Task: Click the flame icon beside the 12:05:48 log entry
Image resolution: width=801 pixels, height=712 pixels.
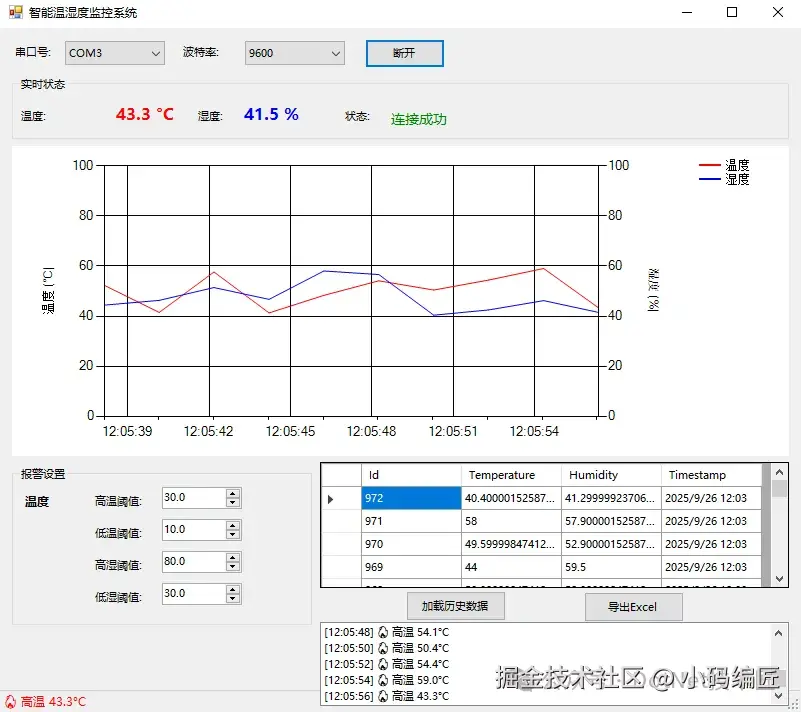Action: coord(384,631)
